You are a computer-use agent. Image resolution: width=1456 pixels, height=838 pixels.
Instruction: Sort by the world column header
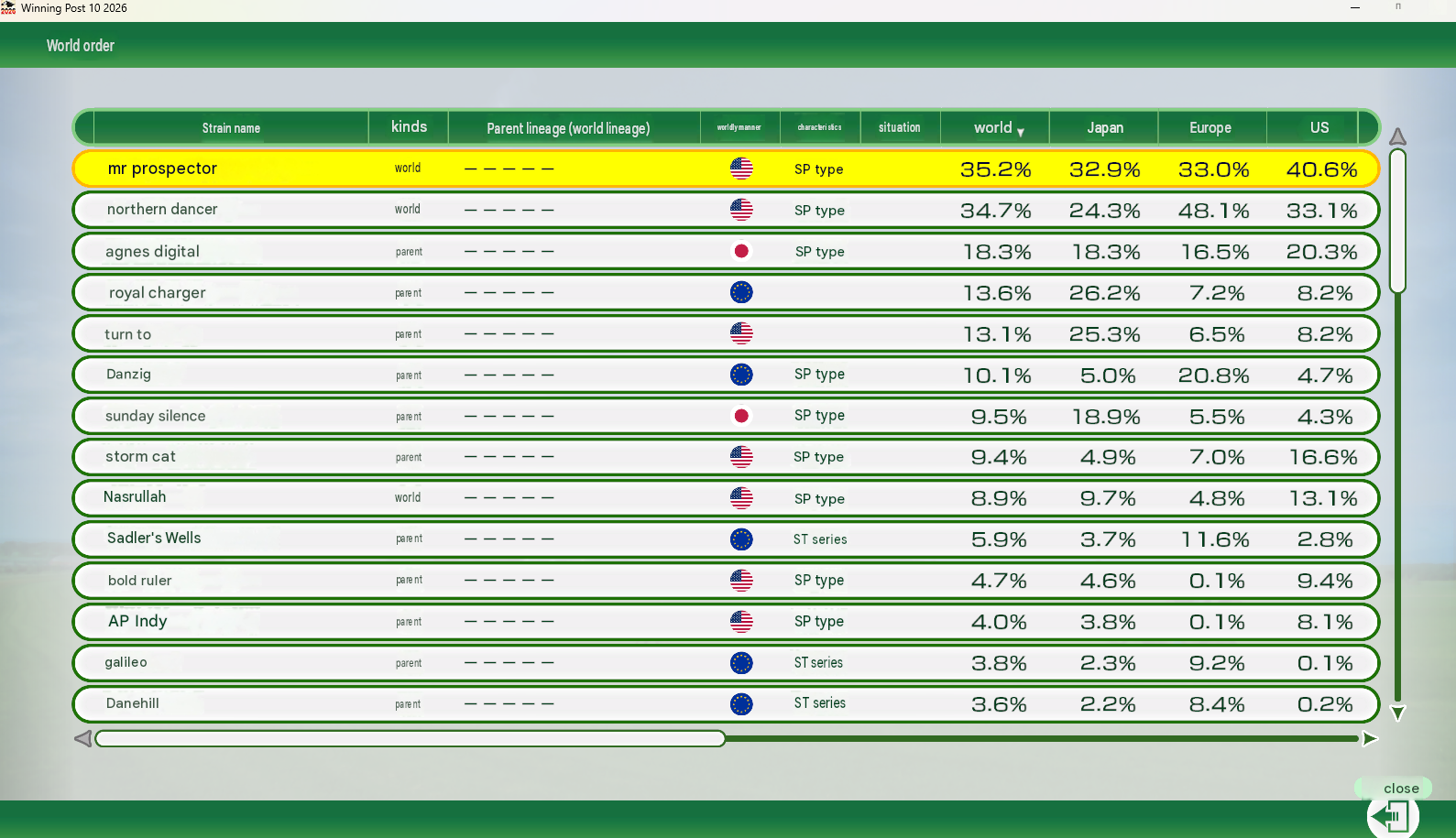pyautogui.click(x=994, y=127)
